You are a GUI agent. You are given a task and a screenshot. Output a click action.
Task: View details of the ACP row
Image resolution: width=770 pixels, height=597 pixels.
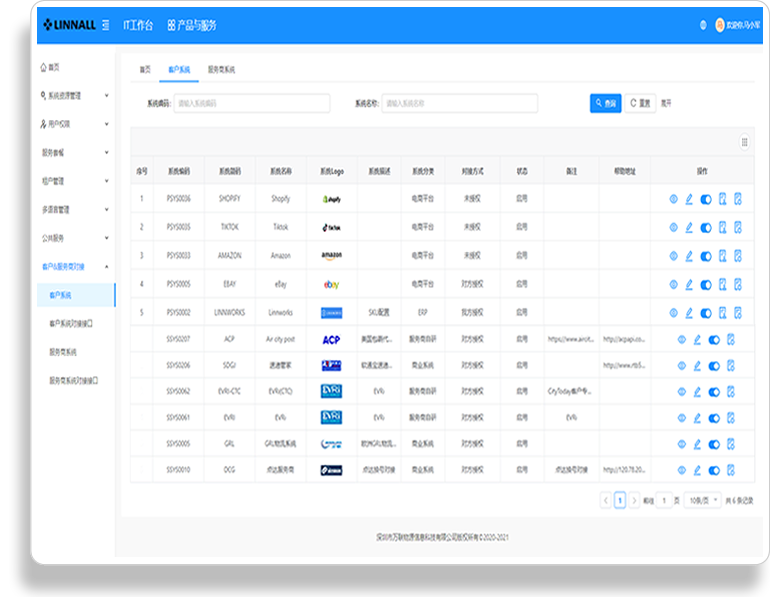pyautogui.click(x=682, y=339)
